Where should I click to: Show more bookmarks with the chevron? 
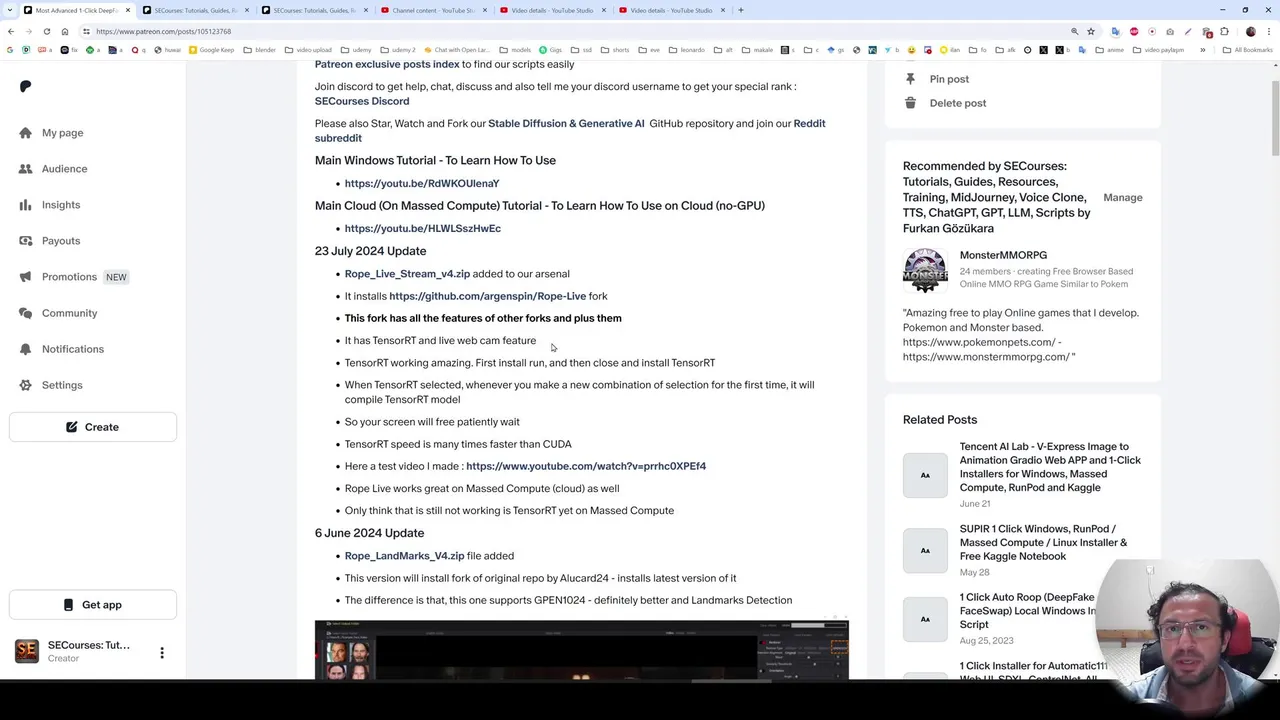tap(1203, 49)
